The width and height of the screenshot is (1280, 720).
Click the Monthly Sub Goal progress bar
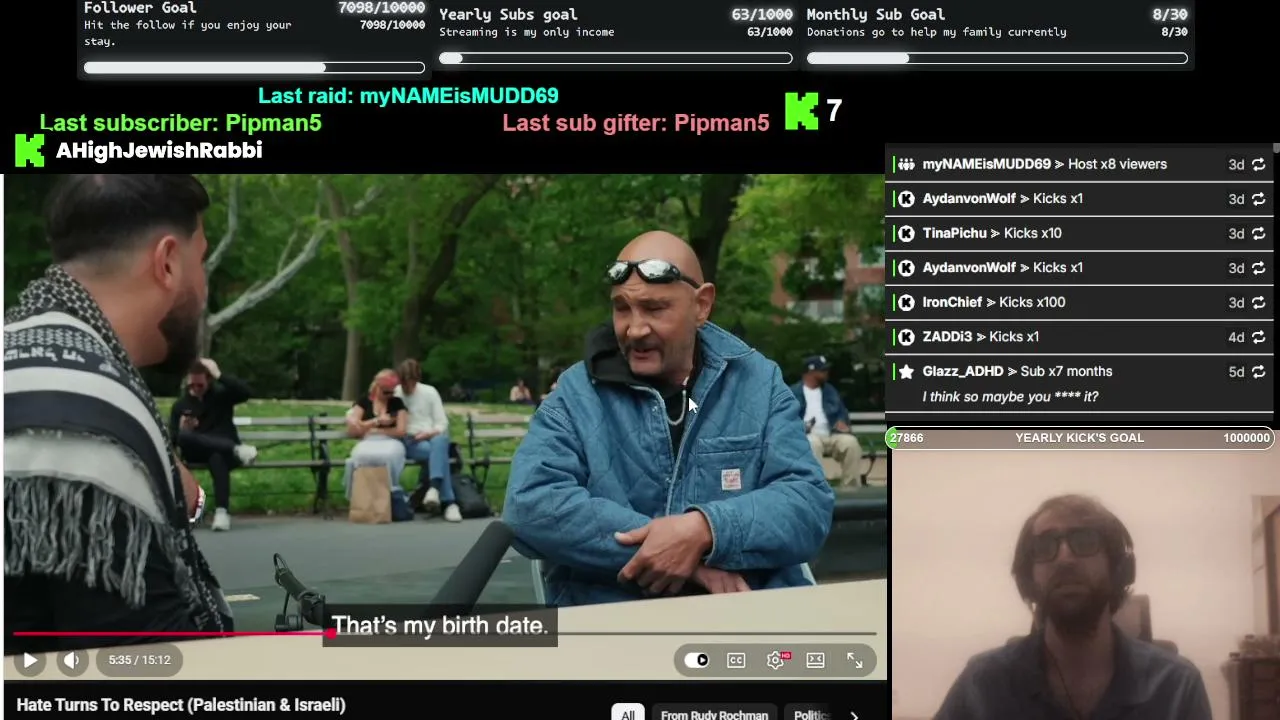[x=997, y=58]
